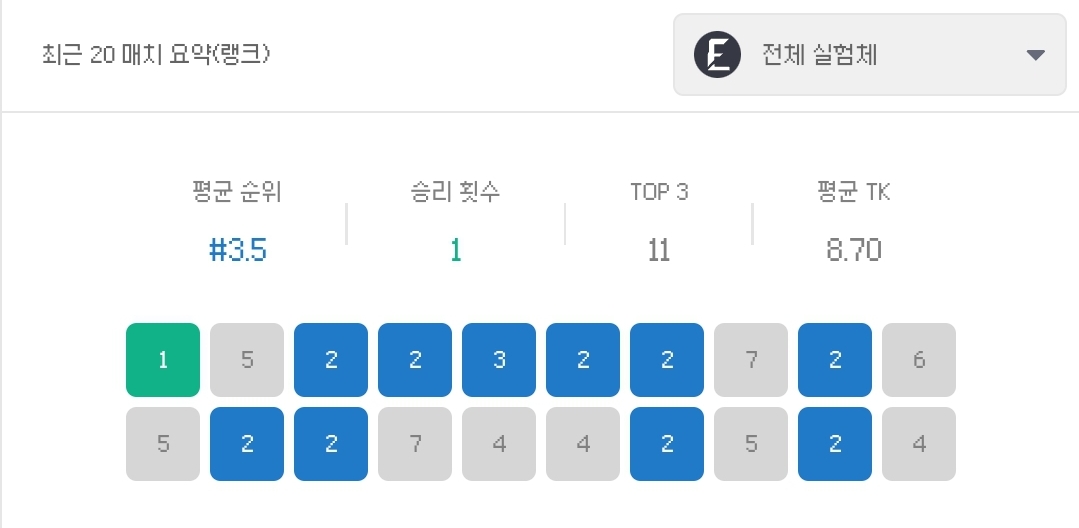Image resolution: width=1079 pixels, height=528 pixels.
Task: Click the 최근 20 매치 요약(랭크) heading
Action: point(156,55)
